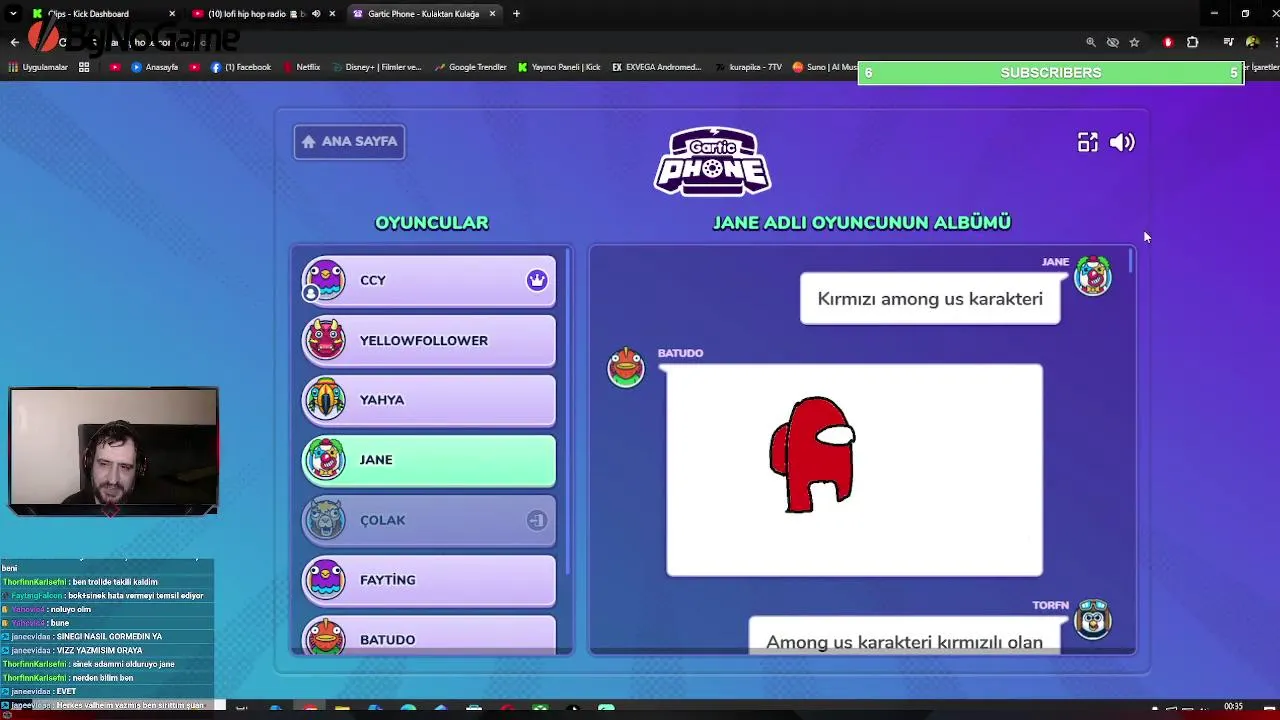Open the Anasayfa bookmark
This screenshot has width=1280, height=720.
point(155,67)
